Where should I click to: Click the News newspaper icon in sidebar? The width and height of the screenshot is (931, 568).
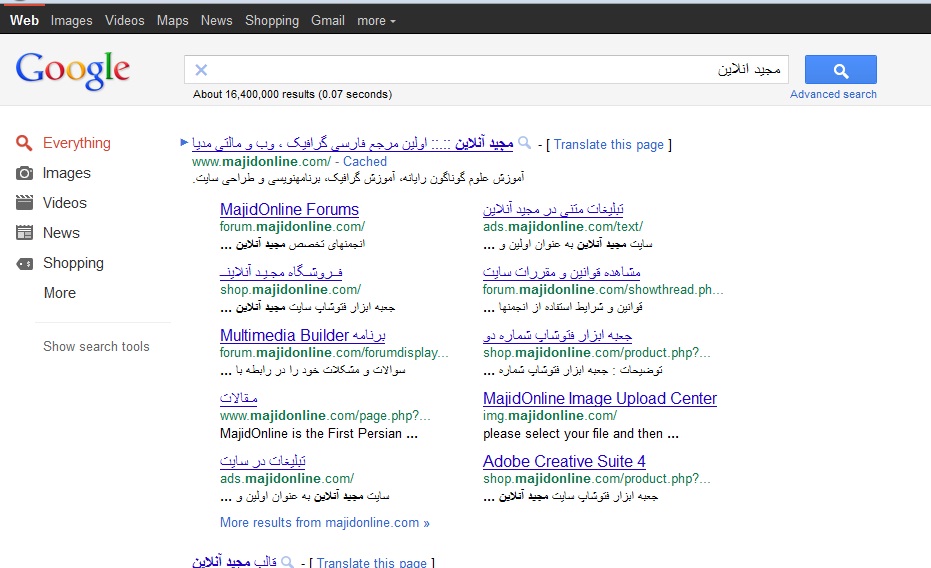point(24,233)
